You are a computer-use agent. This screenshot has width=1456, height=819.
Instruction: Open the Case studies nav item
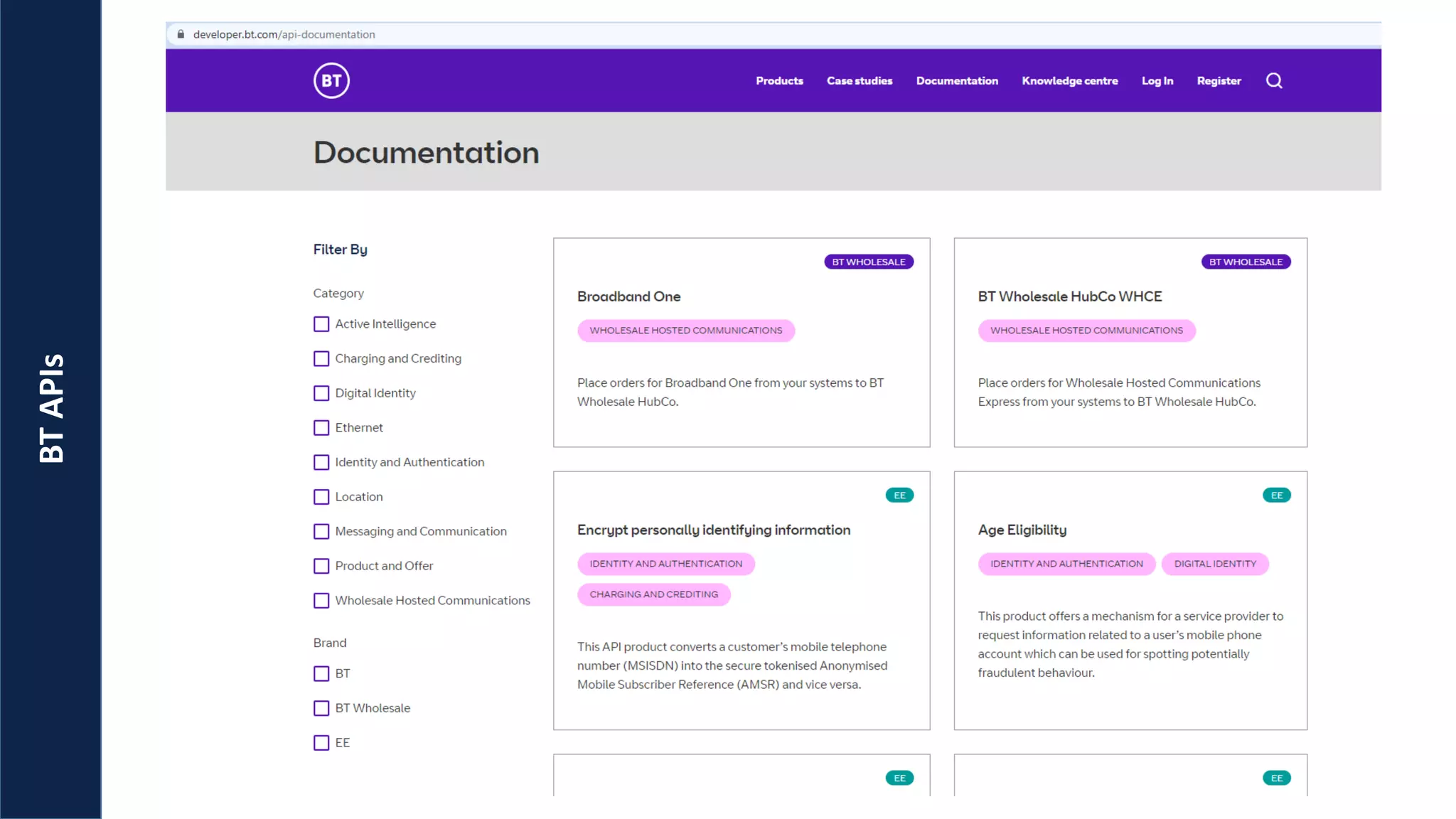859,81
